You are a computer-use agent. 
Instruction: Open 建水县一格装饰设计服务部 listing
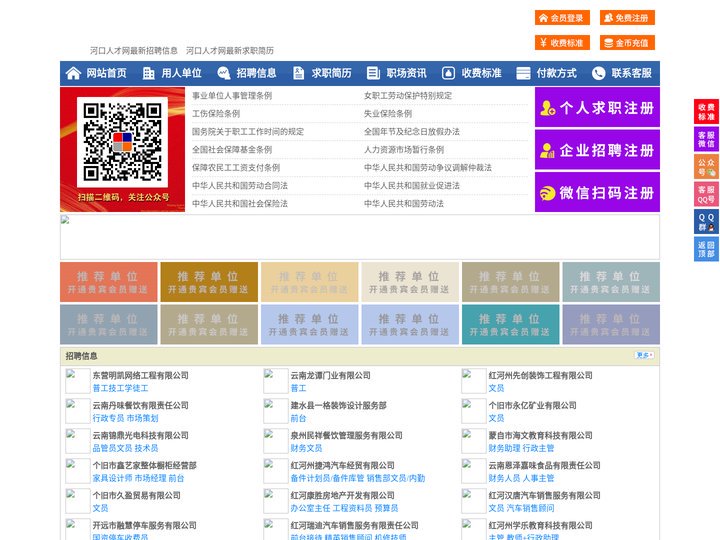pos(338,405)
